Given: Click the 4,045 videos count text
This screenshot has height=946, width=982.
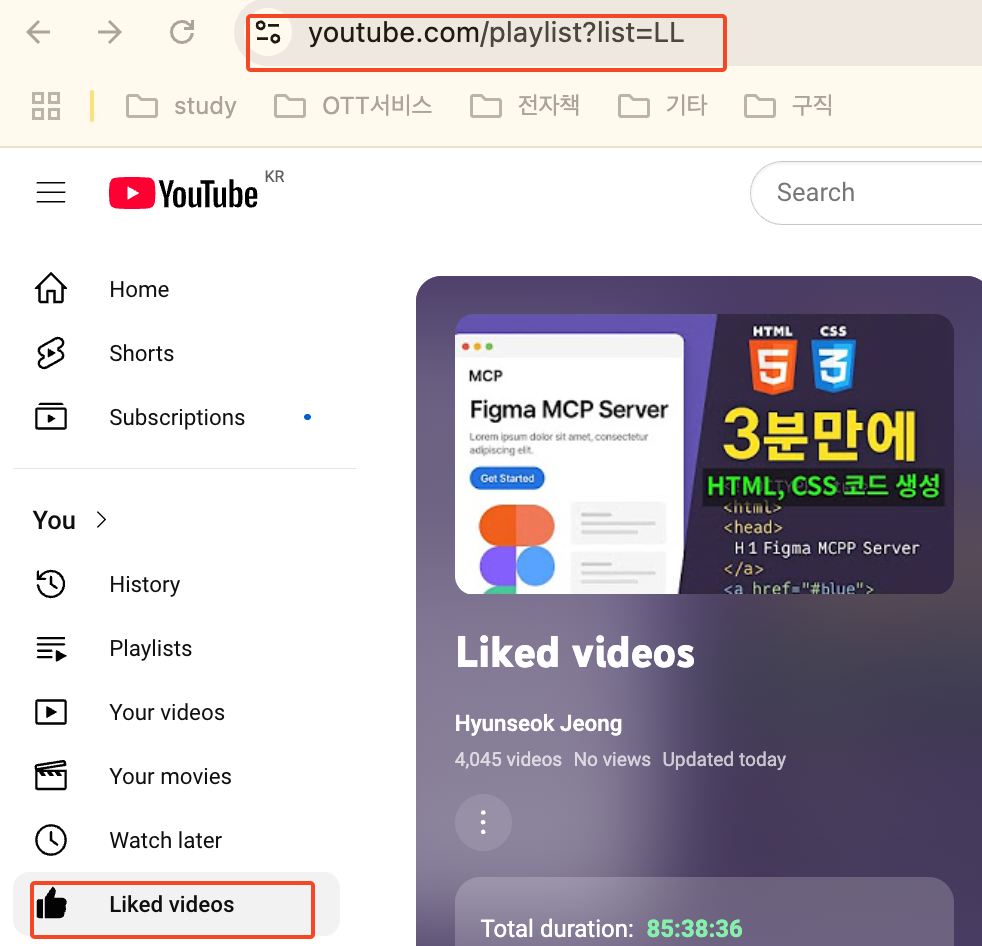Looking at the screenshot, I should (508, 759).
